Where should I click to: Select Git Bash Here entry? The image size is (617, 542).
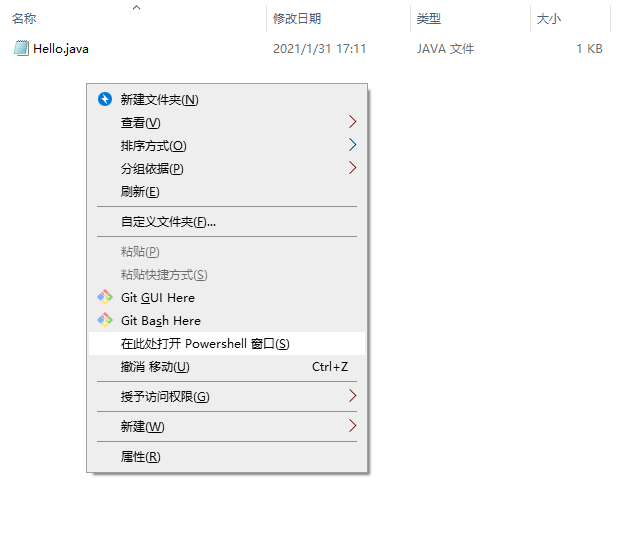[227, 320]
